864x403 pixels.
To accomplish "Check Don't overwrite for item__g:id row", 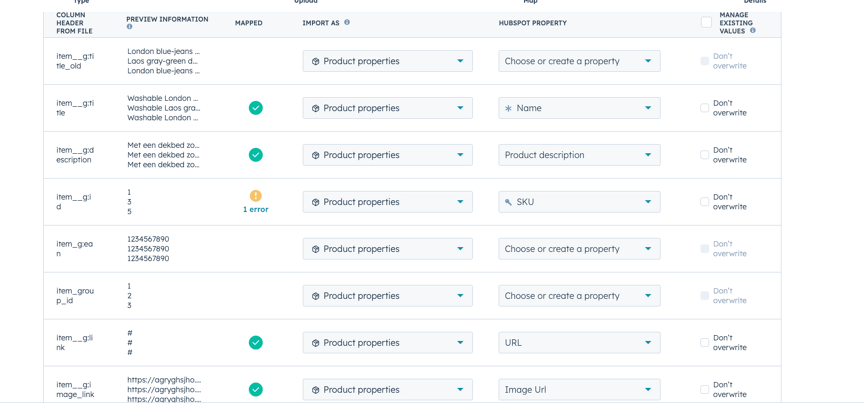I will click(705, 202).
